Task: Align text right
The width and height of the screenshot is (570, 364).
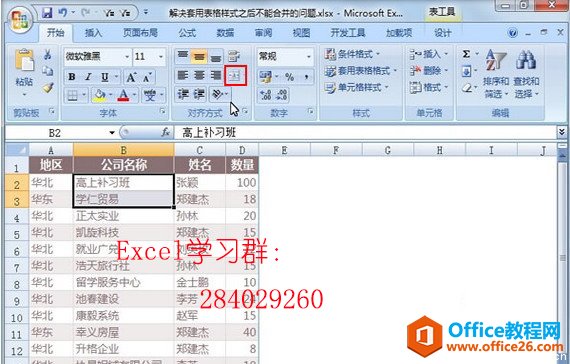Action: click(x=216, y=76)
